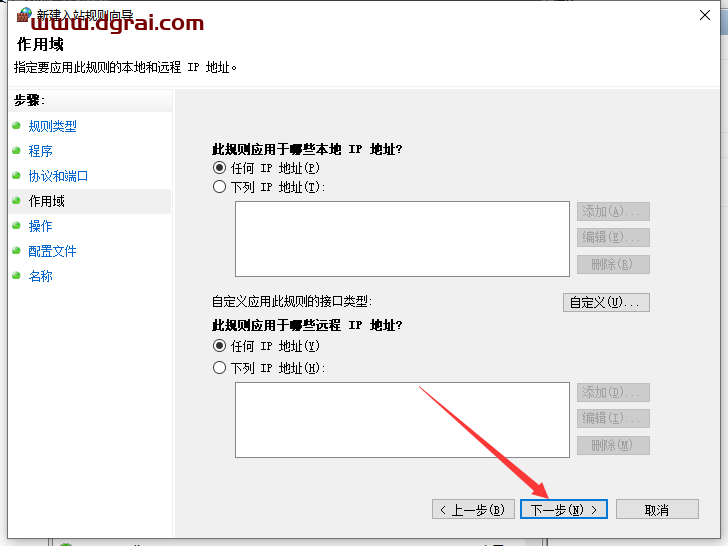Select local 下列 IP 地址(T) radio button
This screenshot has height=546, width=728.
coord(219,187)
